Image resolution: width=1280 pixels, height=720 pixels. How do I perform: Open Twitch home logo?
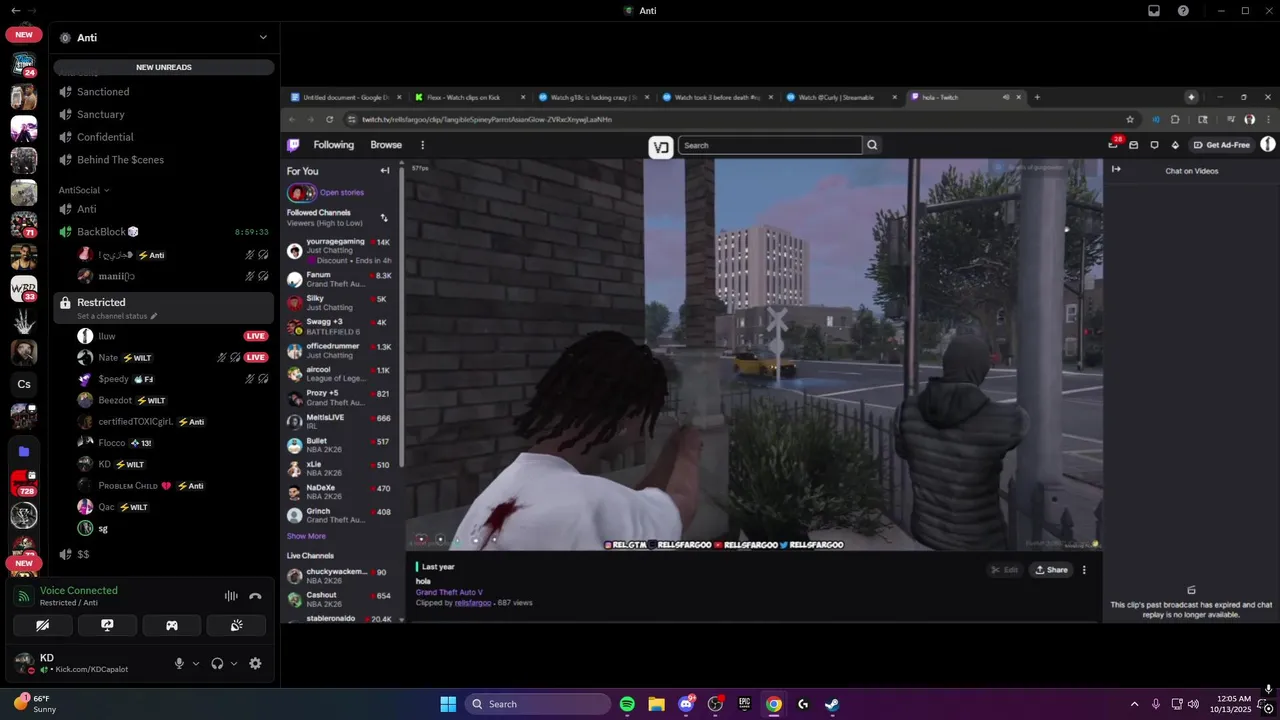tap(293, 145)
